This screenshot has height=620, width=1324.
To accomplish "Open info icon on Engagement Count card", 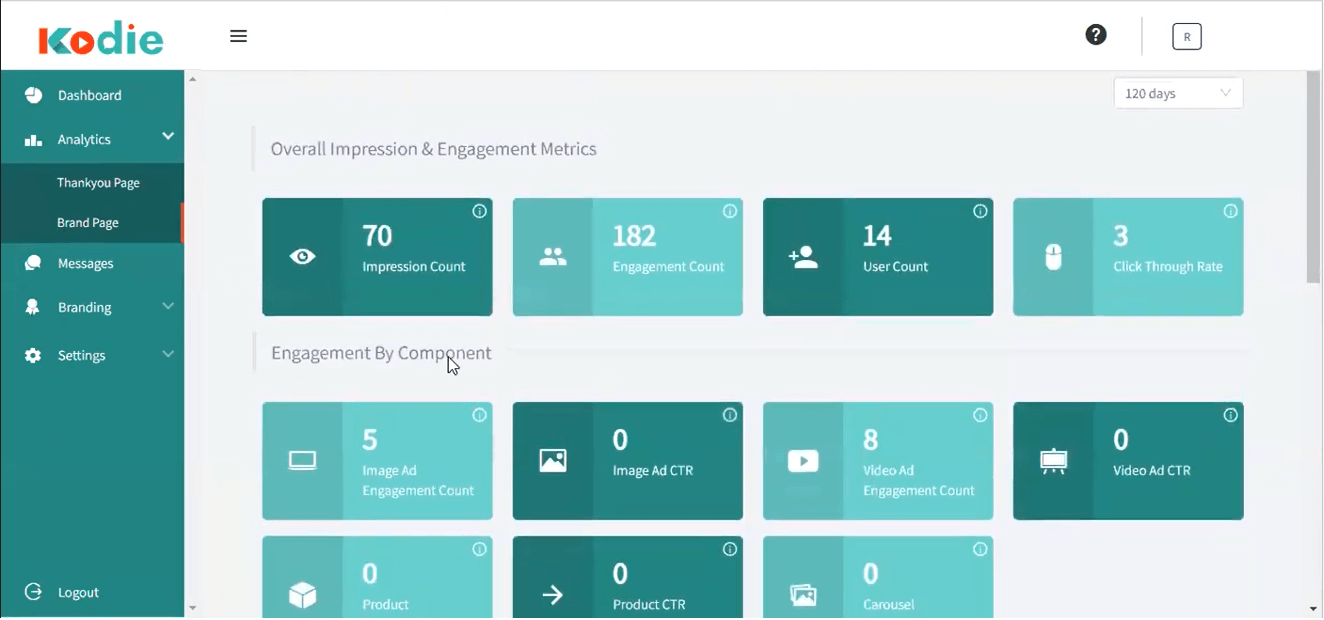I will point(730,211).
